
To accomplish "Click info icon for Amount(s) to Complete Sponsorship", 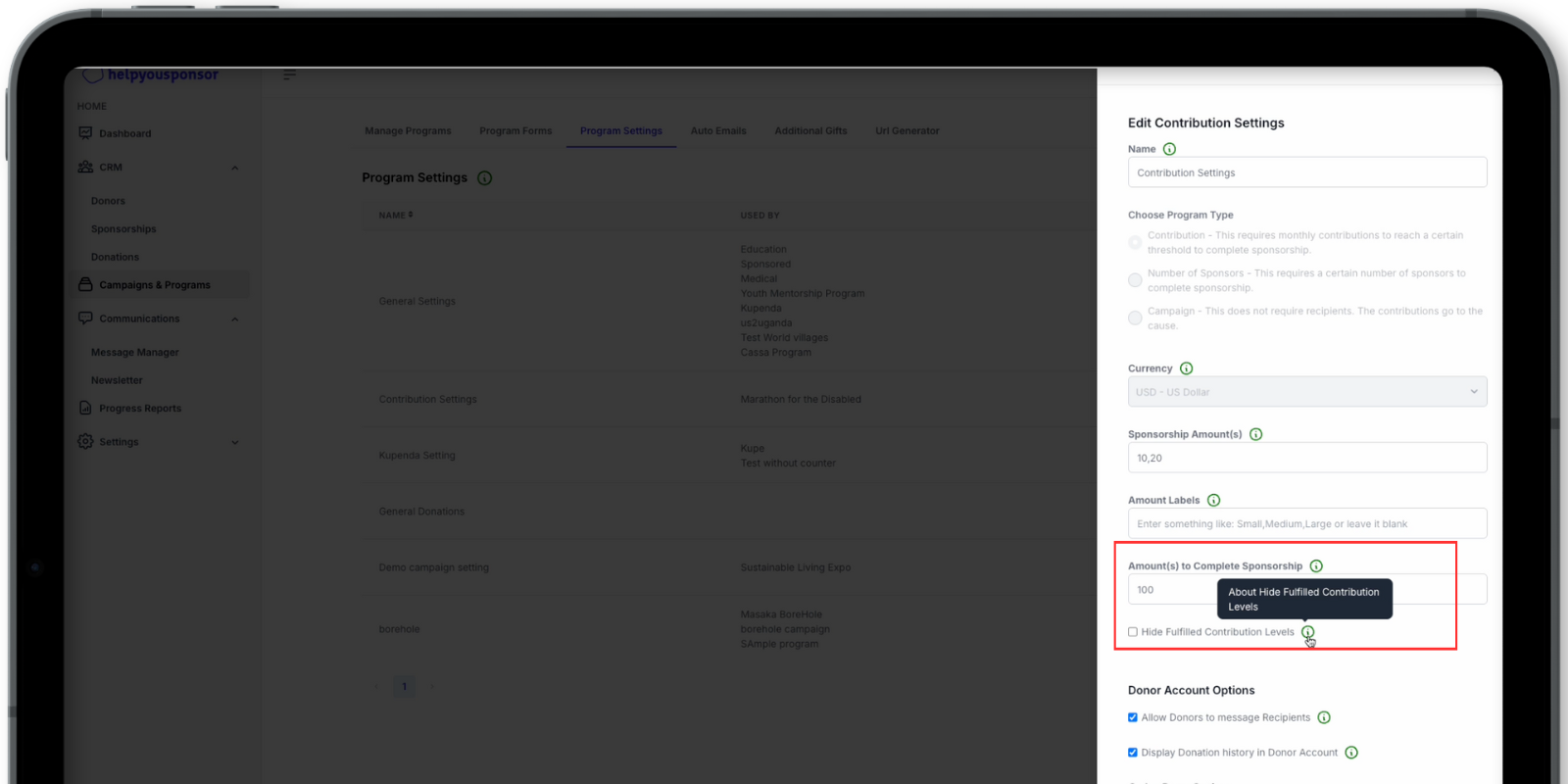I will [1316, 565].
